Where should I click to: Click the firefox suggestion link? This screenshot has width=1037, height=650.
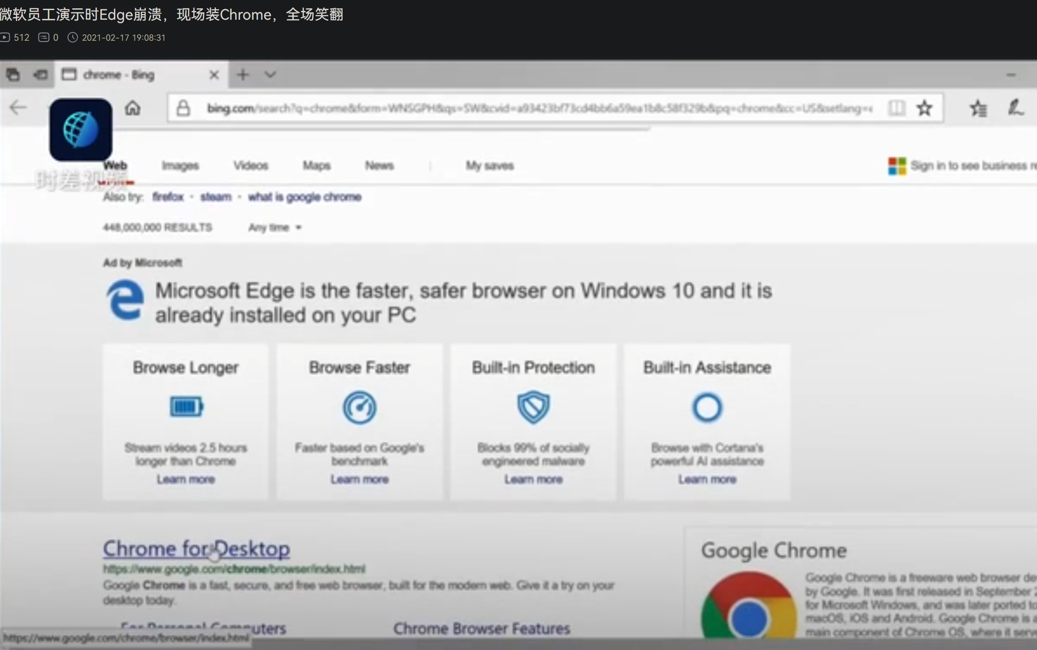(x=168, y=196)
